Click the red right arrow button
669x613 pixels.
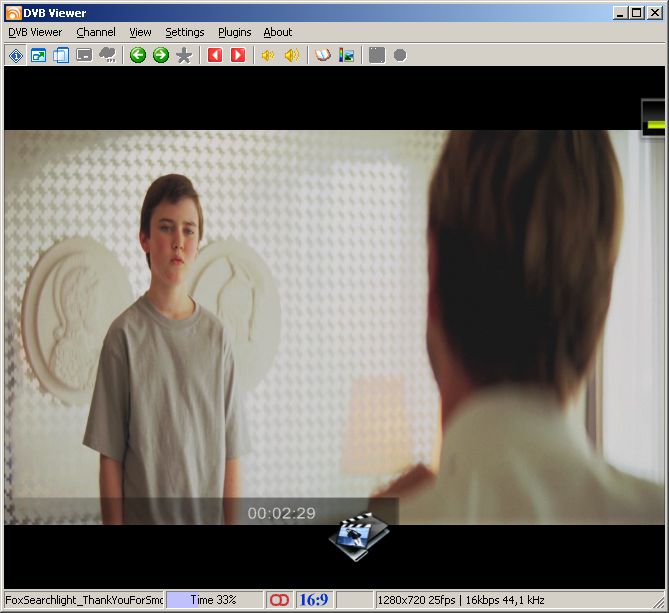pos(238,55)
